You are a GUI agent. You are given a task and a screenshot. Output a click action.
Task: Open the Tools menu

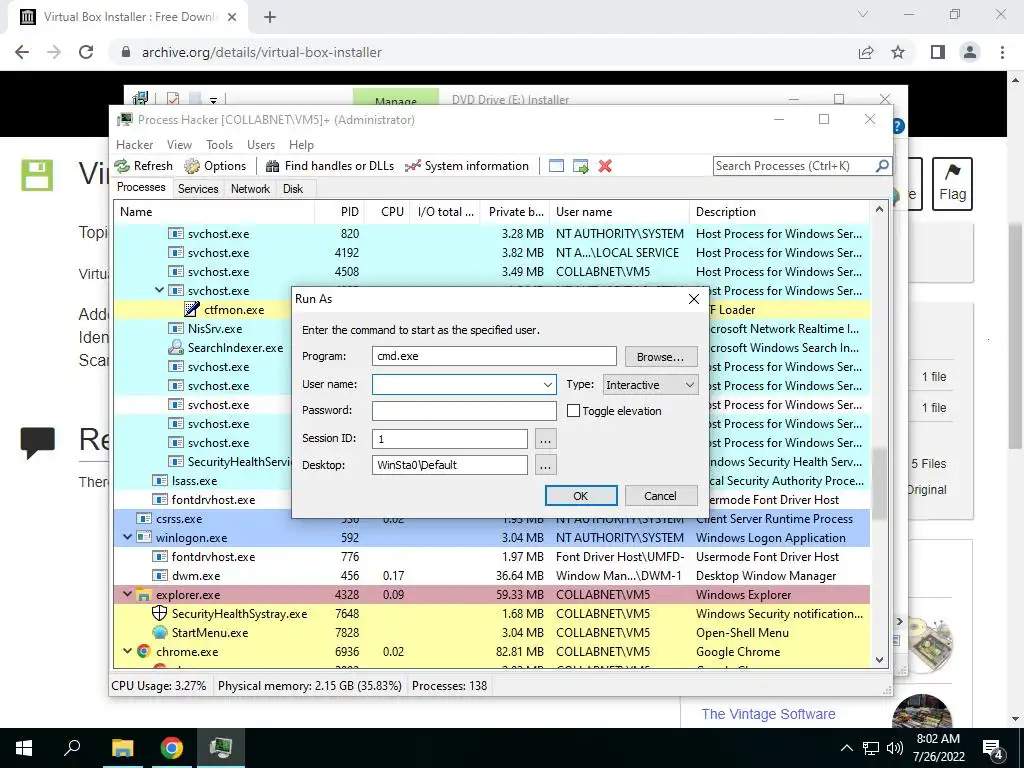[x=219, y=145]
